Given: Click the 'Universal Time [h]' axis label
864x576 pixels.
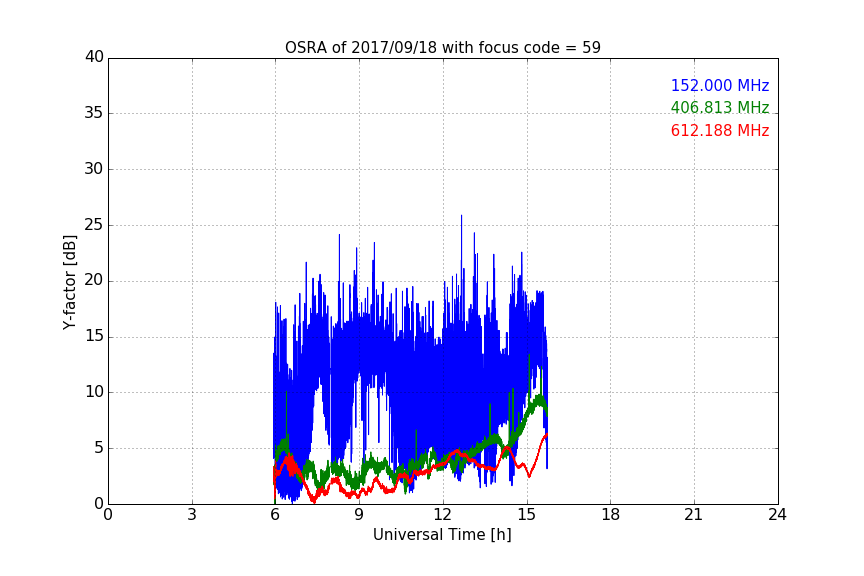Looking at the screenshot, I should coord(442,535).
